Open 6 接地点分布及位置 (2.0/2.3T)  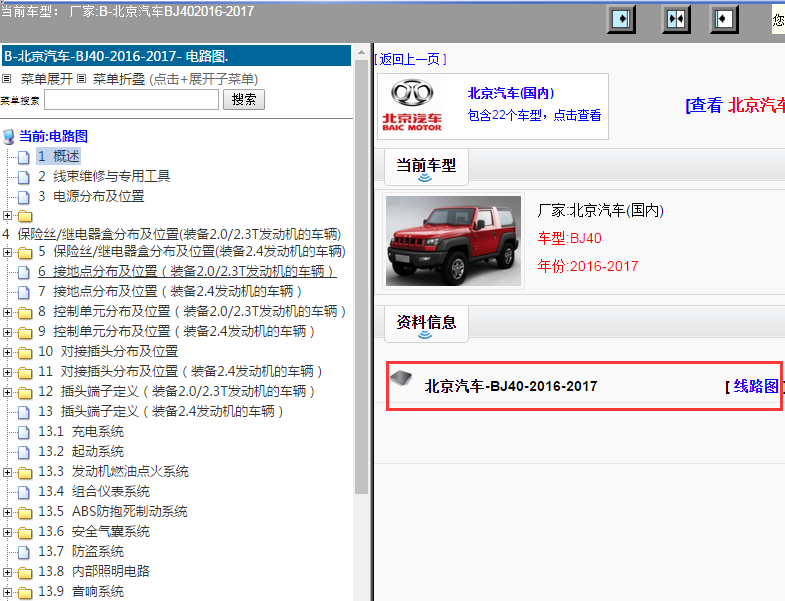point(187,271)
